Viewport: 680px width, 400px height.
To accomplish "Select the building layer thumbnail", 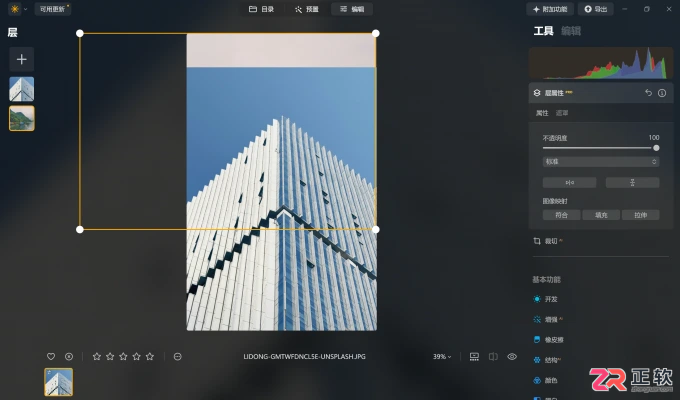I will pyautogui.click(x=22, y=89).
